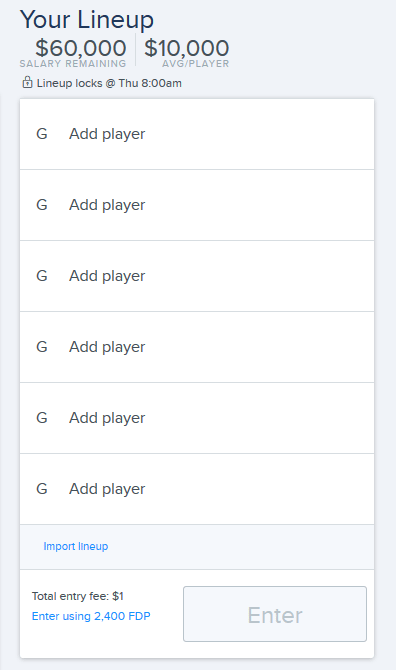The height and width of the screenshot is (670, 396).
Task: Click the G position label in the first row
Action: click(42, 134)
